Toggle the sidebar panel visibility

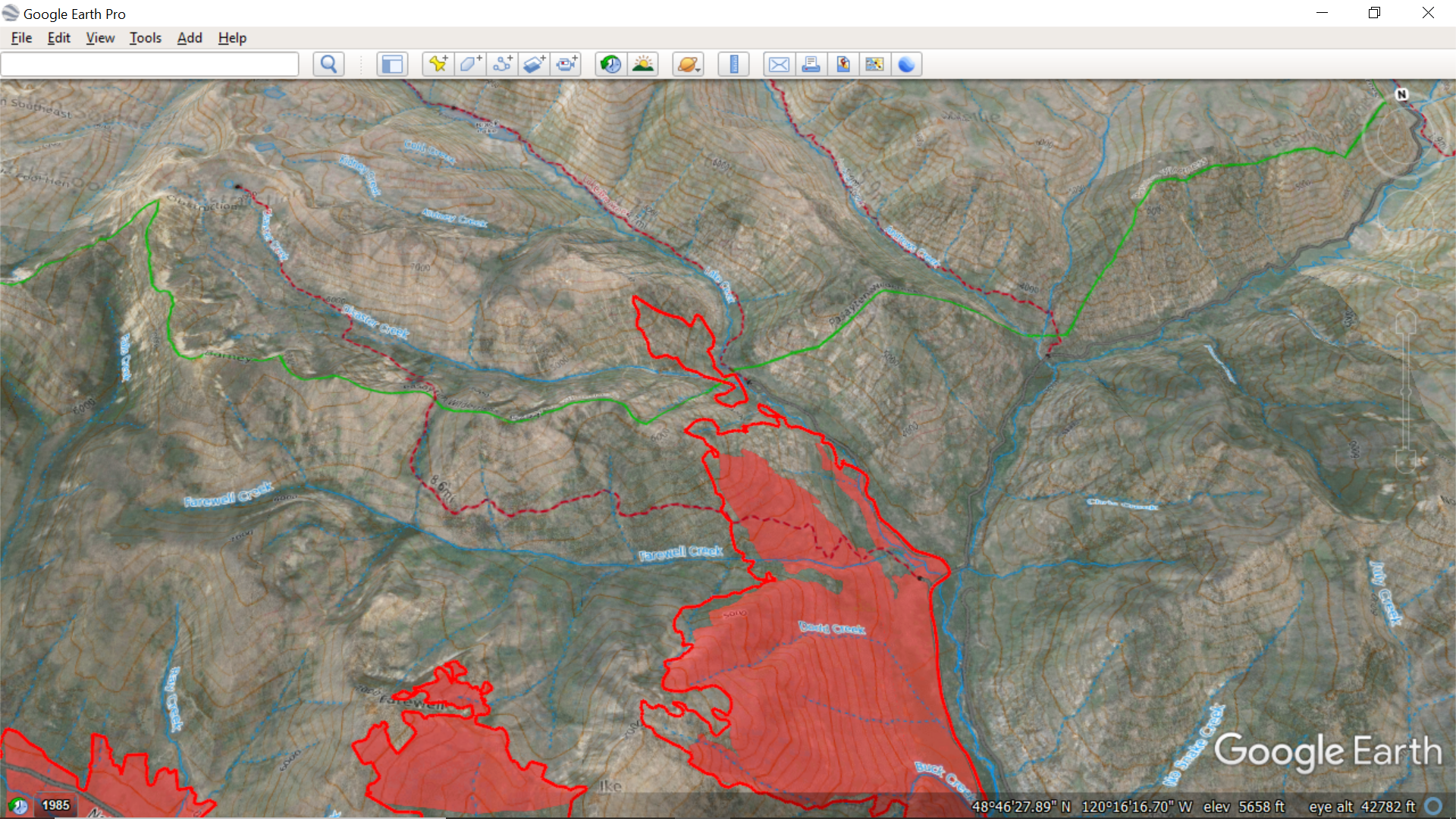click(392, 64)
